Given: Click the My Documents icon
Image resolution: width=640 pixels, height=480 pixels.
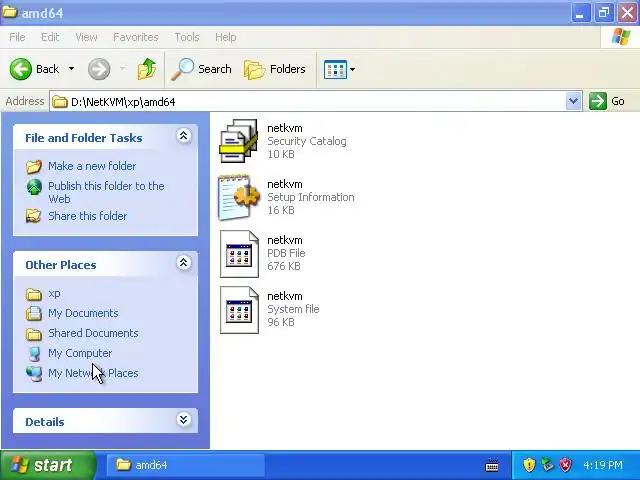Looking at the screenshot, I should click(x=34, y=313).
